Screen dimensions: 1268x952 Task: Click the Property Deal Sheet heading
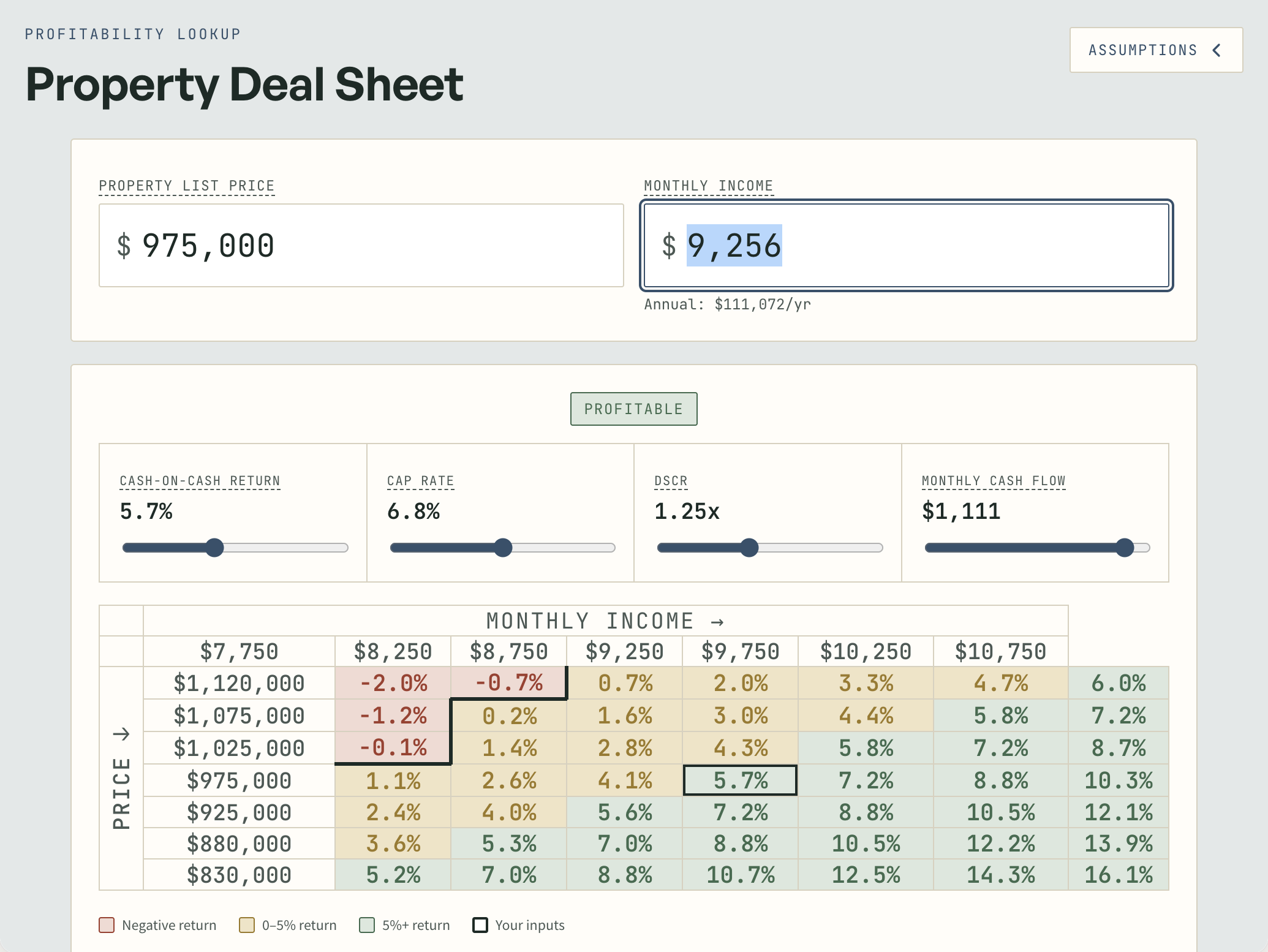coord(244,85)
